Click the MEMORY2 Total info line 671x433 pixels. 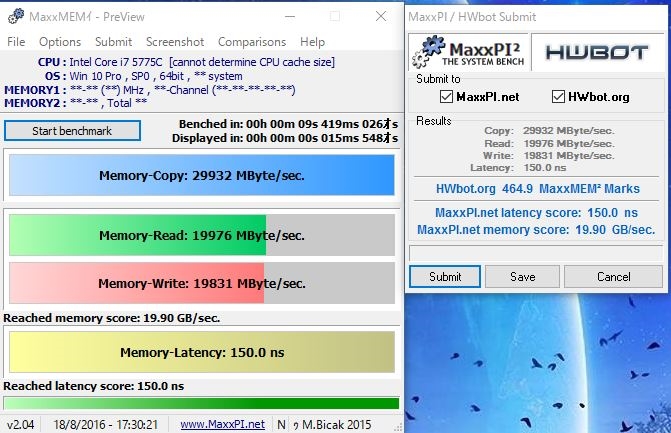(x=75, y=103)
